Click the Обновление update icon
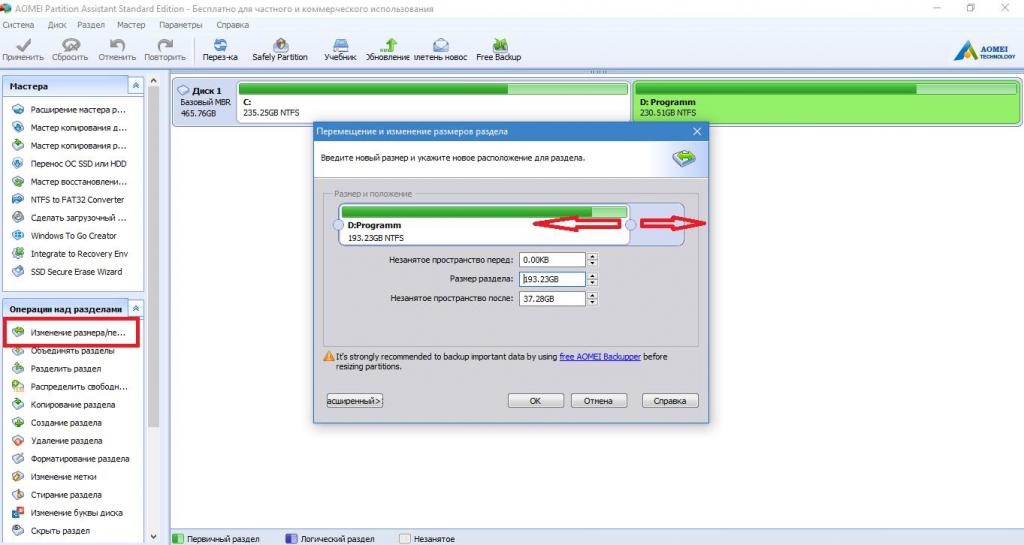This screenshot has height=545, width=1024. [x=388, y=50]
